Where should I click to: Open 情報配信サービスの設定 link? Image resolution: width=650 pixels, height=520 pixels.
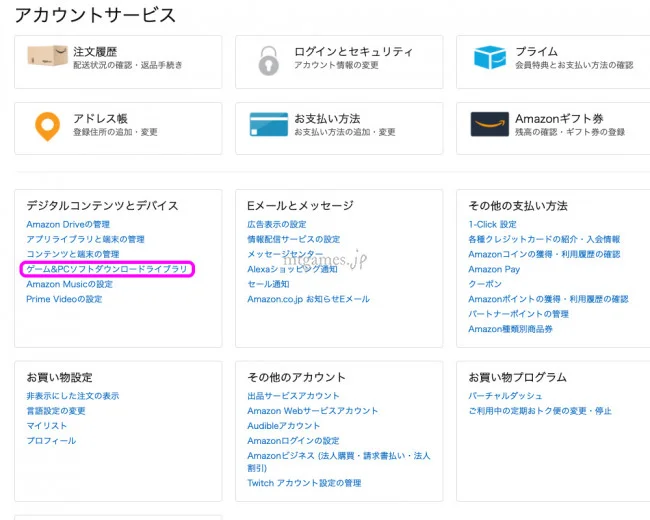[x=293, y=239]
